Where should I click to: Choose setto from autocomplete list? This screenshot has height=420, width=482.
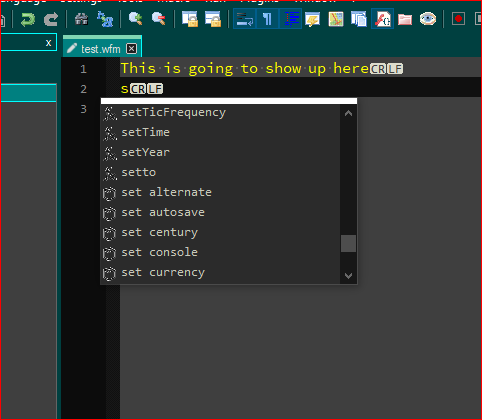click(x=220, y=172)
